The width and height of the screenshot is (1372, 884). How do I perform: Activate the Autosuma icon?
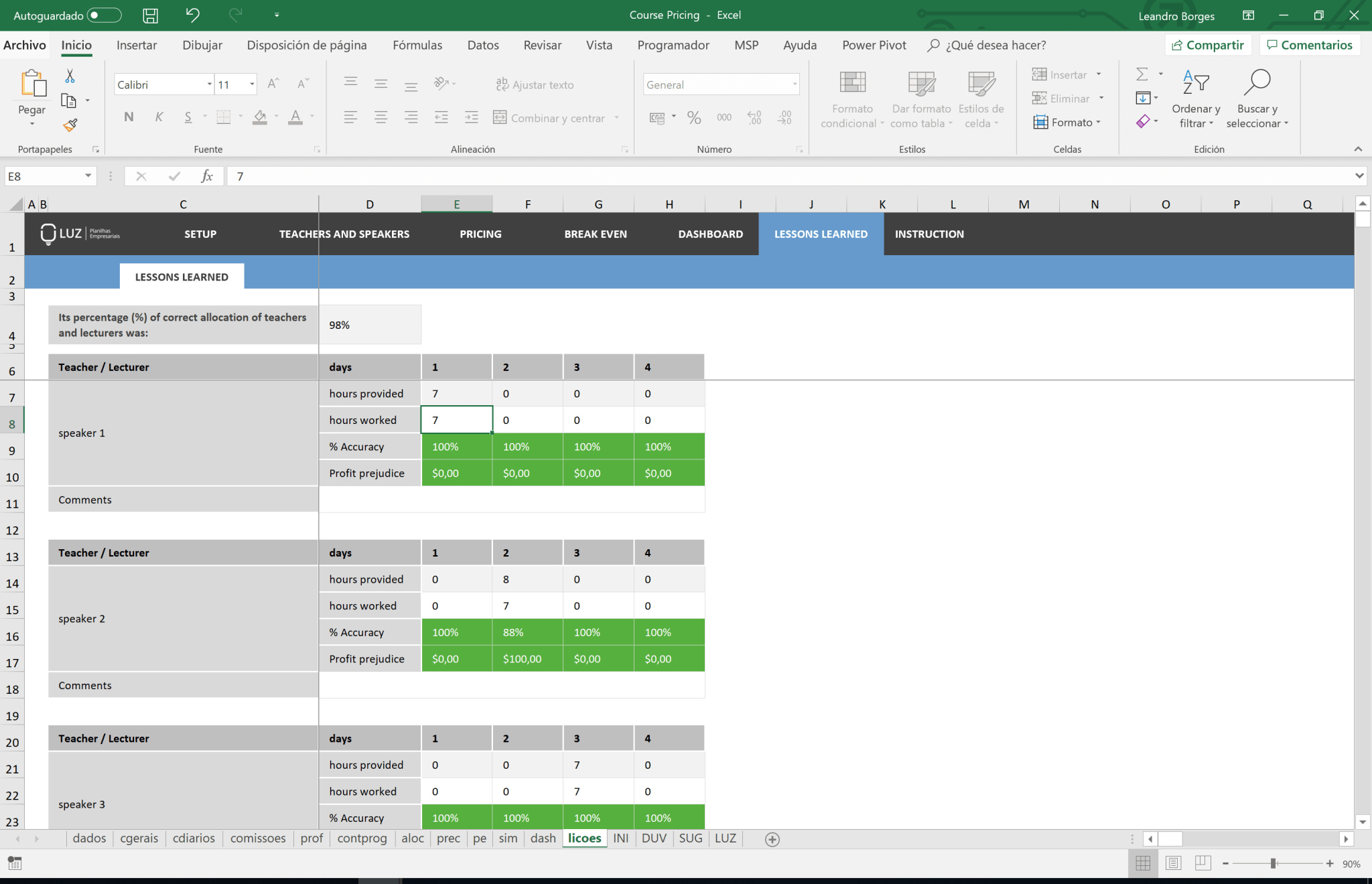[1144, 74]
